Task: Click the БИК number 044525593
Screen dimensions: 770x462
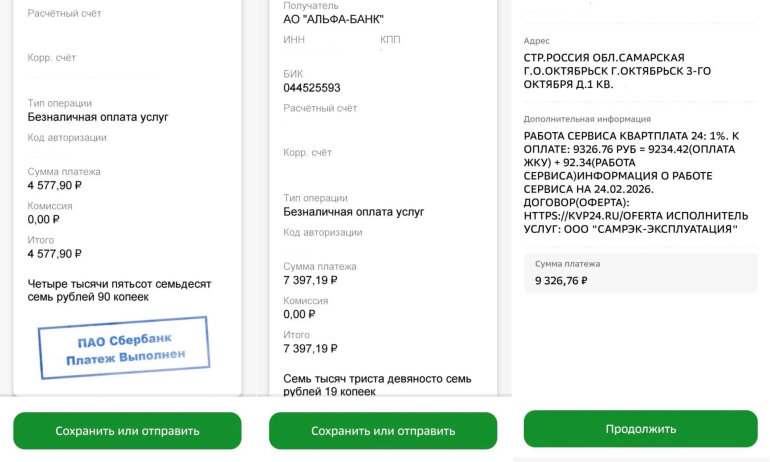Action: point(312,88)
